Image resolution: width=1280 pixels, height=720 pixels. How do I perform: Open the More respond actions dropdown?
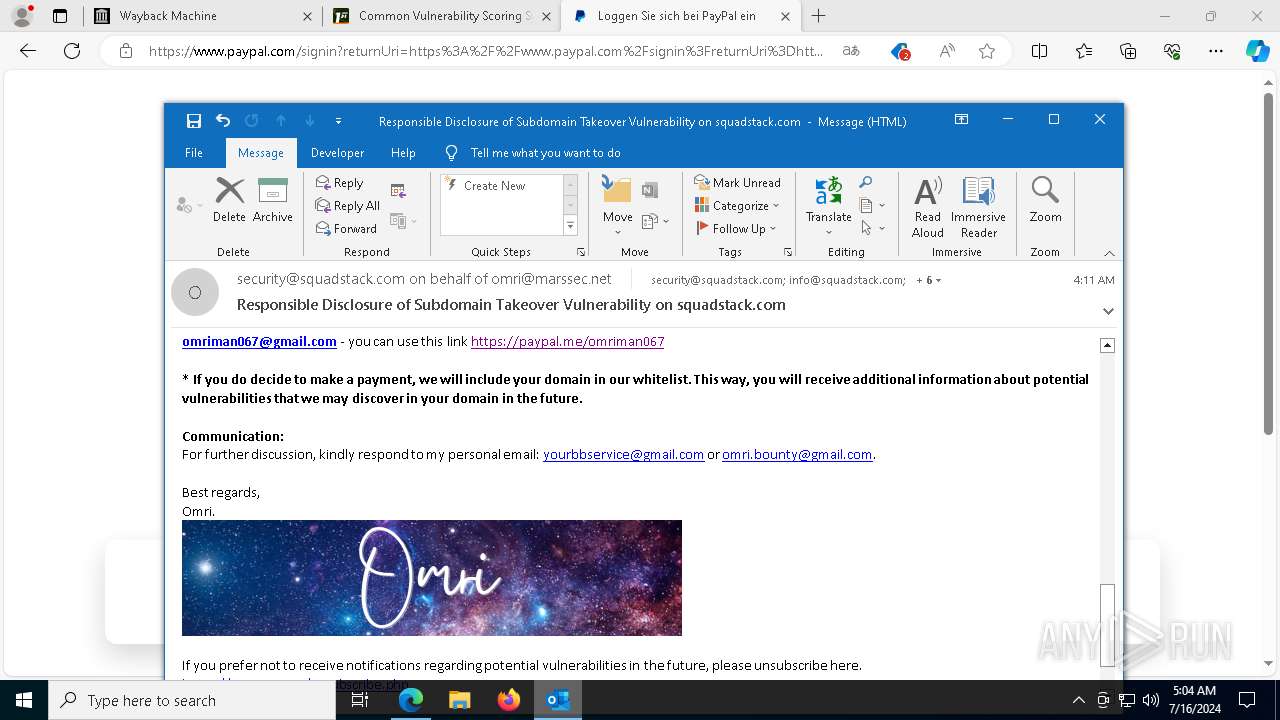coord(403,221)
